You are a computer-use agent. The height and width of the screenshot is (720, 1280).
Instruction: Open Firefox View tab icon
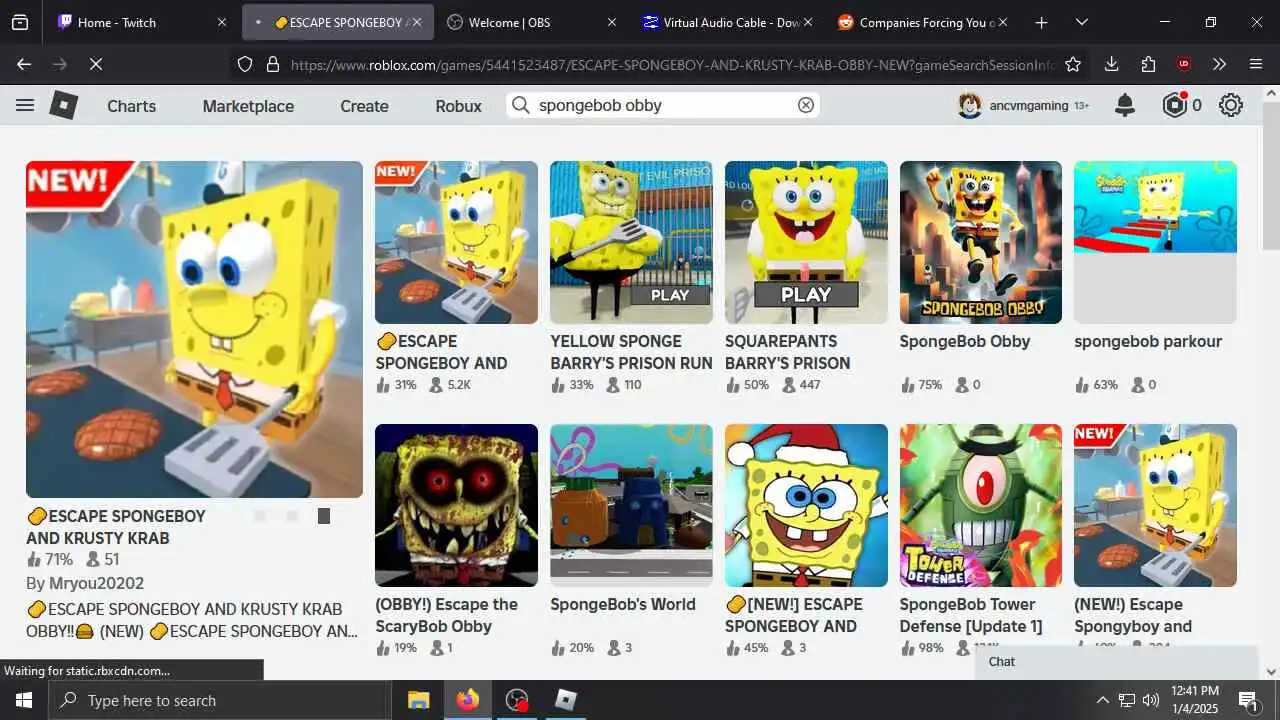[x=20, y=22]
